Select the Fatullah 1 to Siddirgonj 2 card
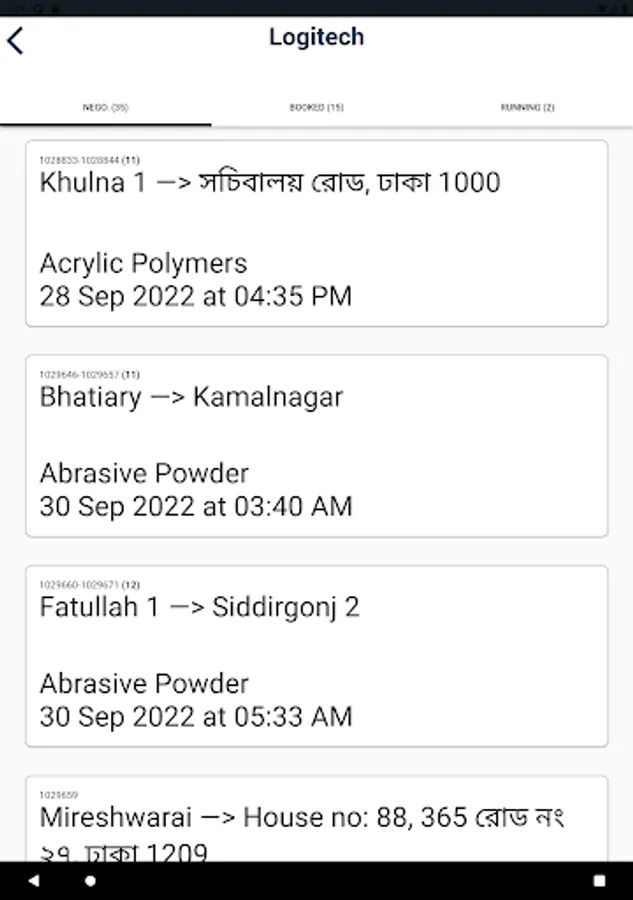 pyautogui.click(x=317, y=656)
